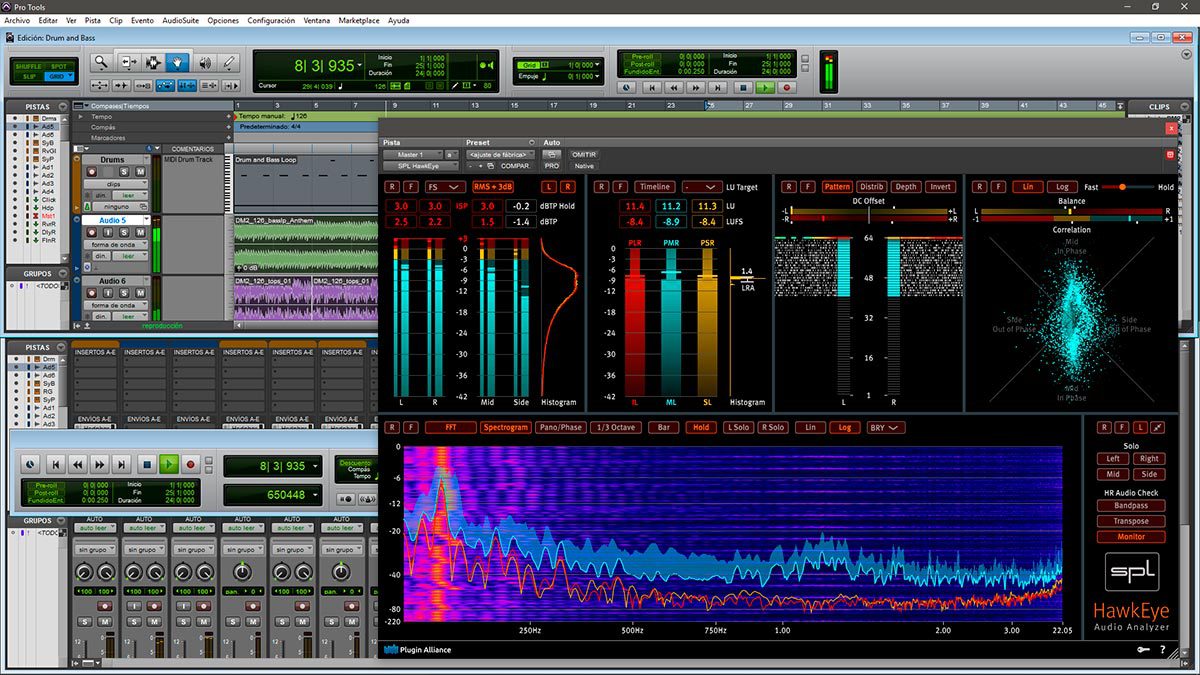
Task: Click Record in the floating Transport window
Action: pos(190,464)
